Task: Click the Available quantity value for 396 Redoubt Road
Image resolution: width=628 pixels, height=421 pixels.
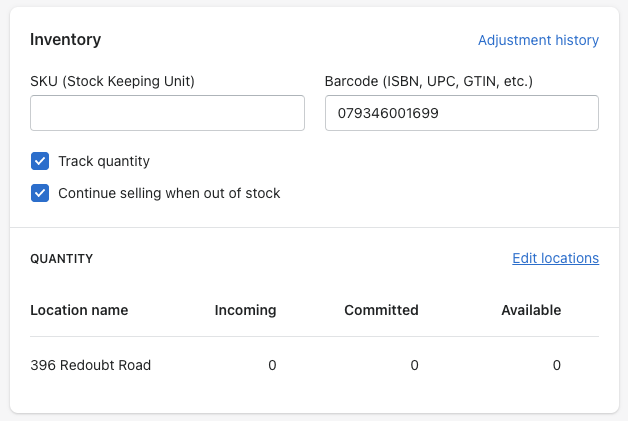Action: pos(557,365)
